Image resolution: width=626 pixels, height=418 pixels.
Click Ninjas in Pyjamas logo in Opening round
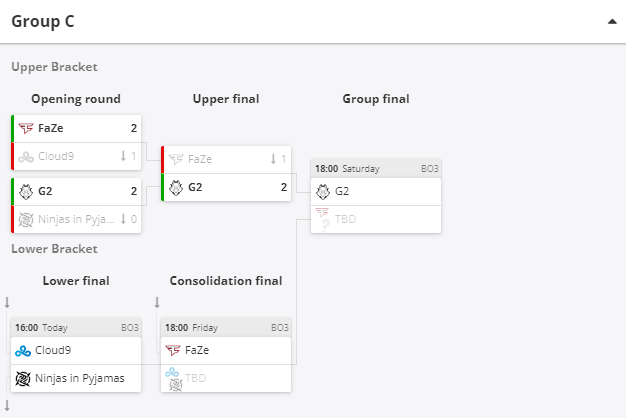click(26, 220)
